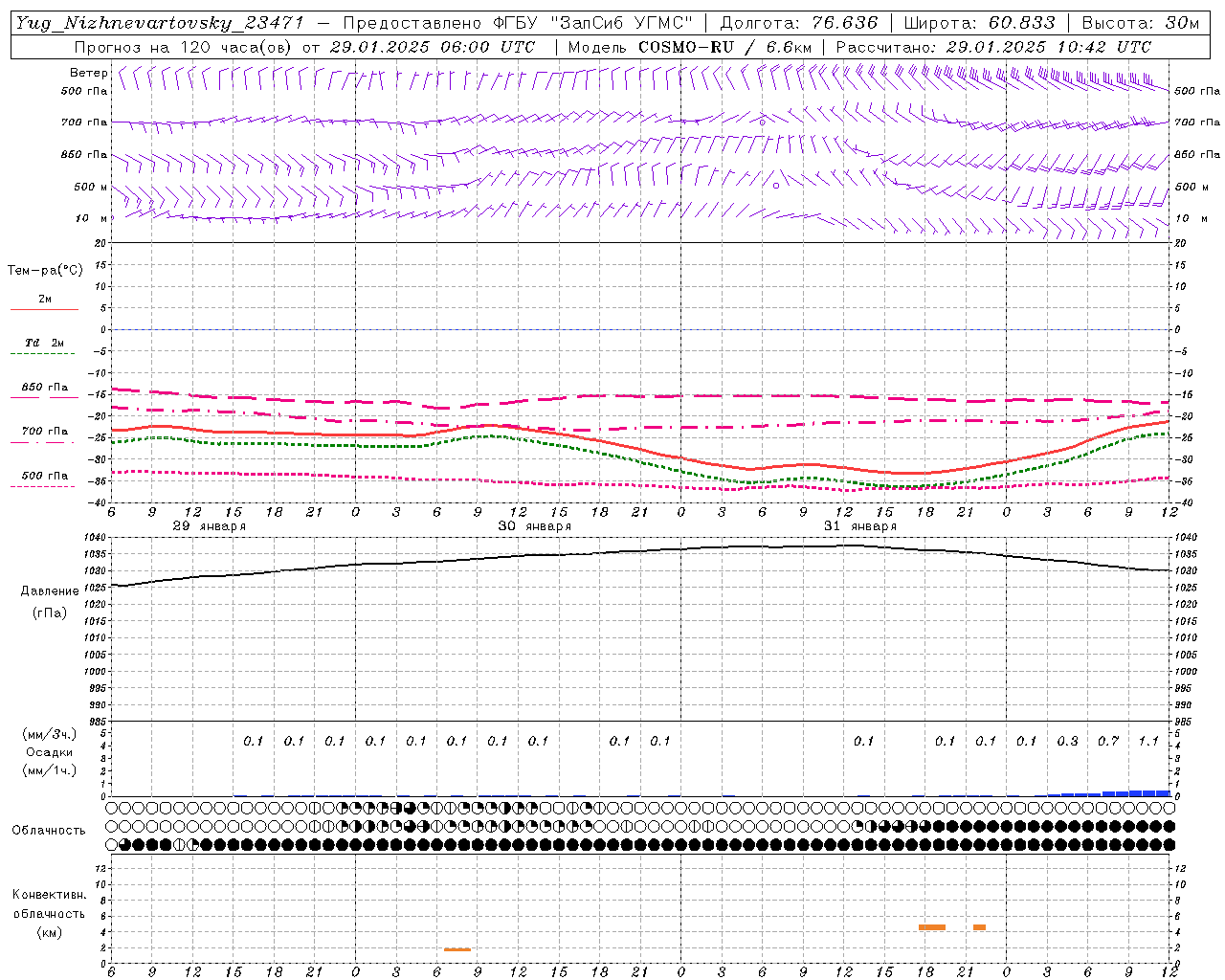Image resolution: width=1225 pixels, height=980 pixels.
Task: Click the Прогноз на 120 часа(ов) forecast text
Action: point(185,47)
